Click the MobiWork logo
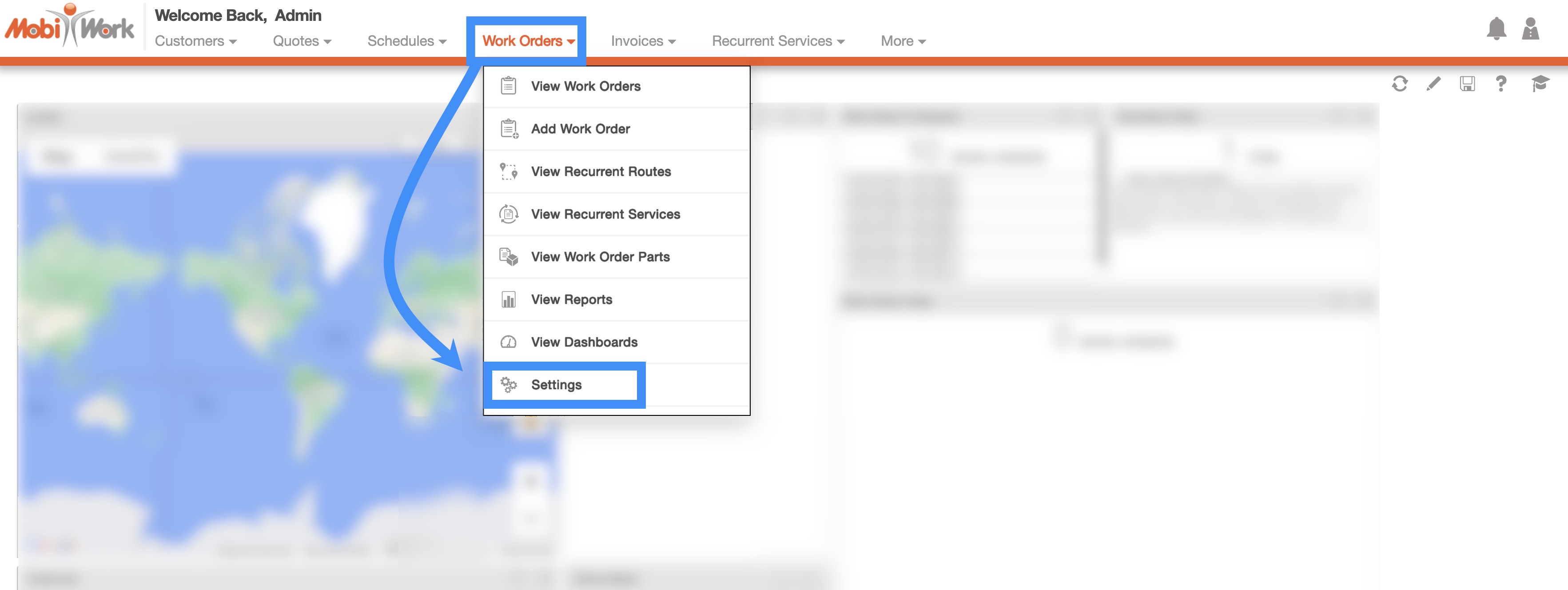1568x590 pixels. click(x=69, y=26)
